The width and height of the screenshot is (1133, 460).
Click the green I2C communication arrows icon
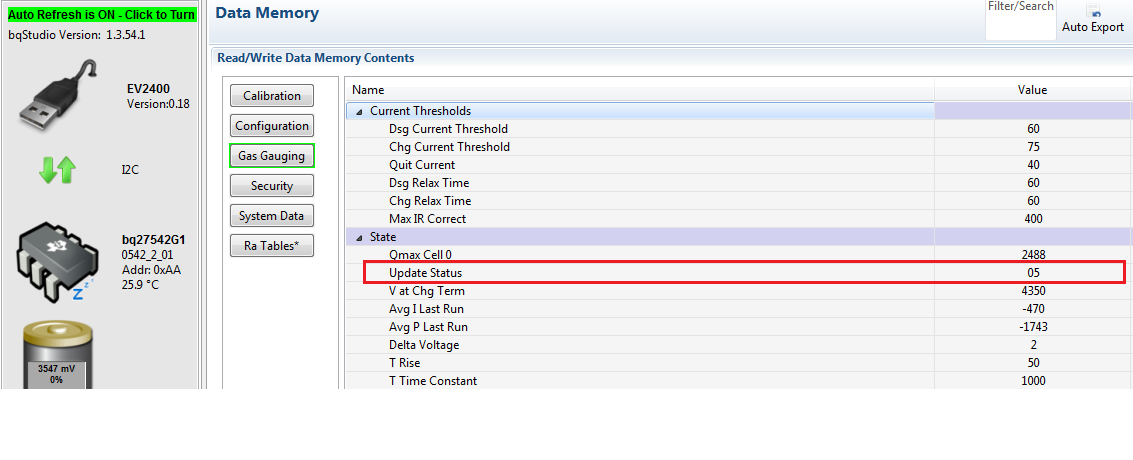pyautogui.click(x=57, y=170)
